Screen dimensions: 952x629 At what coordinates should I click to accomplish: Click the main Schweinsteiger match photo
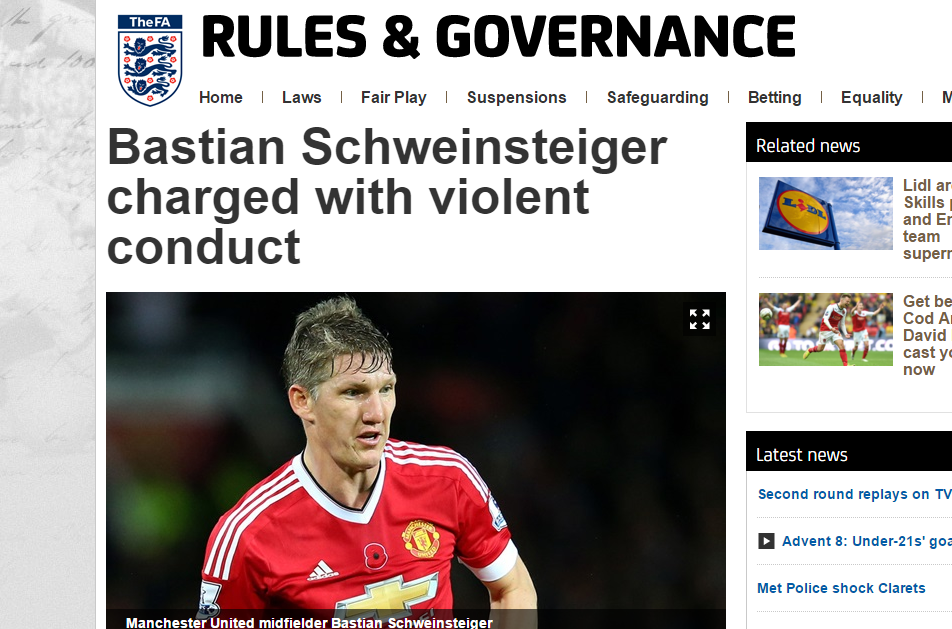416,460
